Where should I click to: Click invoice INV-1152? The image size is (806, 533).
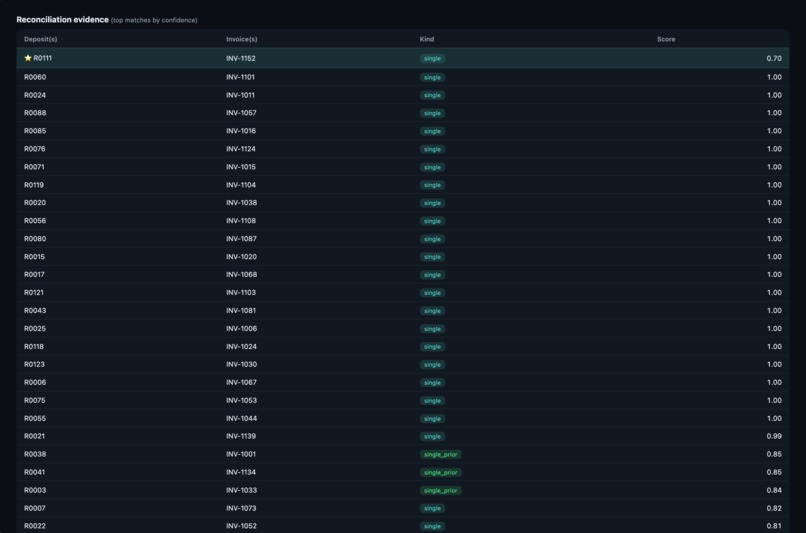point(241,59)
